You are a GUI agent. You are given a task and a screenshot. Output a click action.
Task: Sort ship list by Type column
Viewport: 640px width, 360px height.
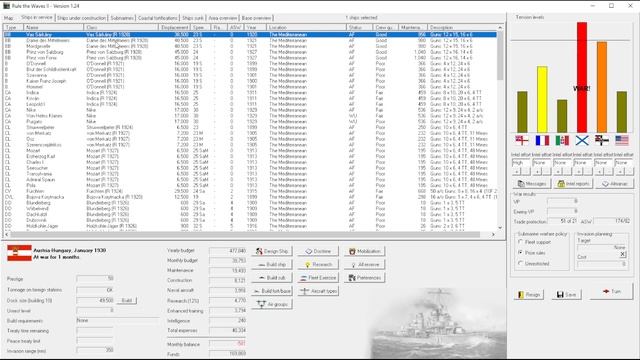tap(13, 27)
